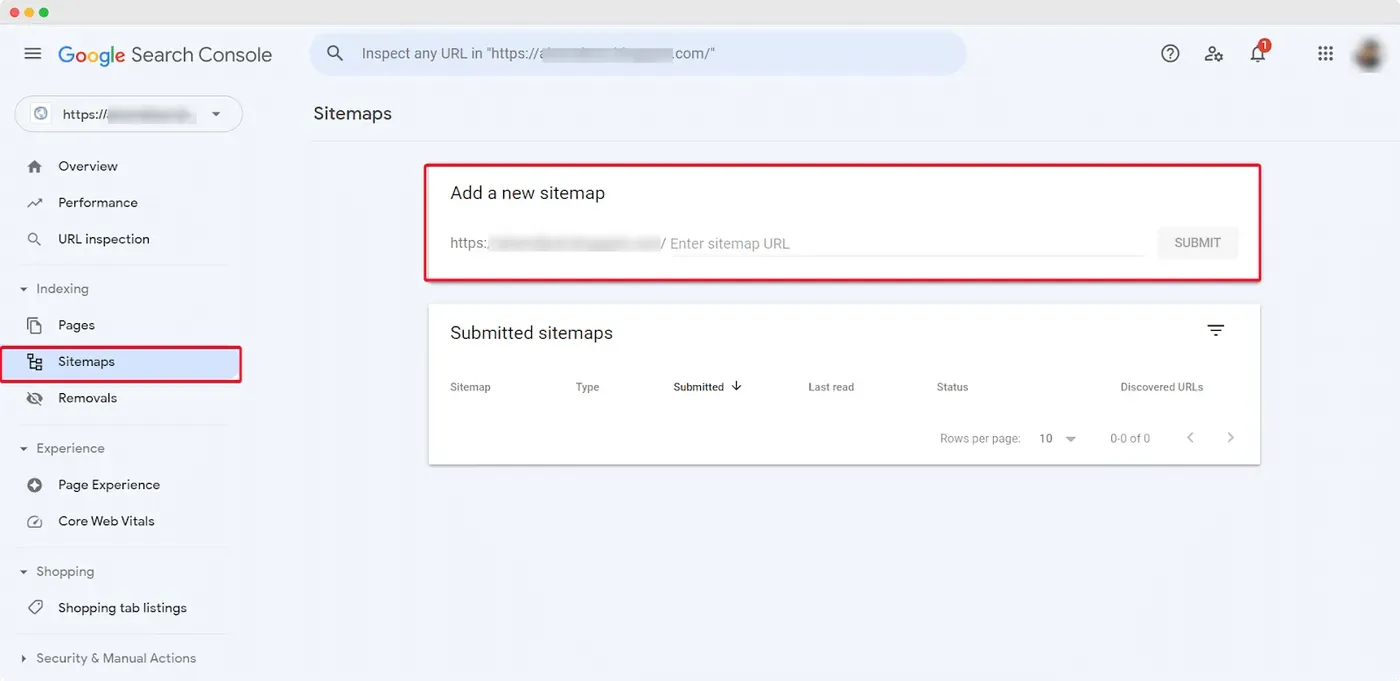Expand Security & Manual Actions section
The image size is (1400, 681).
coord(108,658)
